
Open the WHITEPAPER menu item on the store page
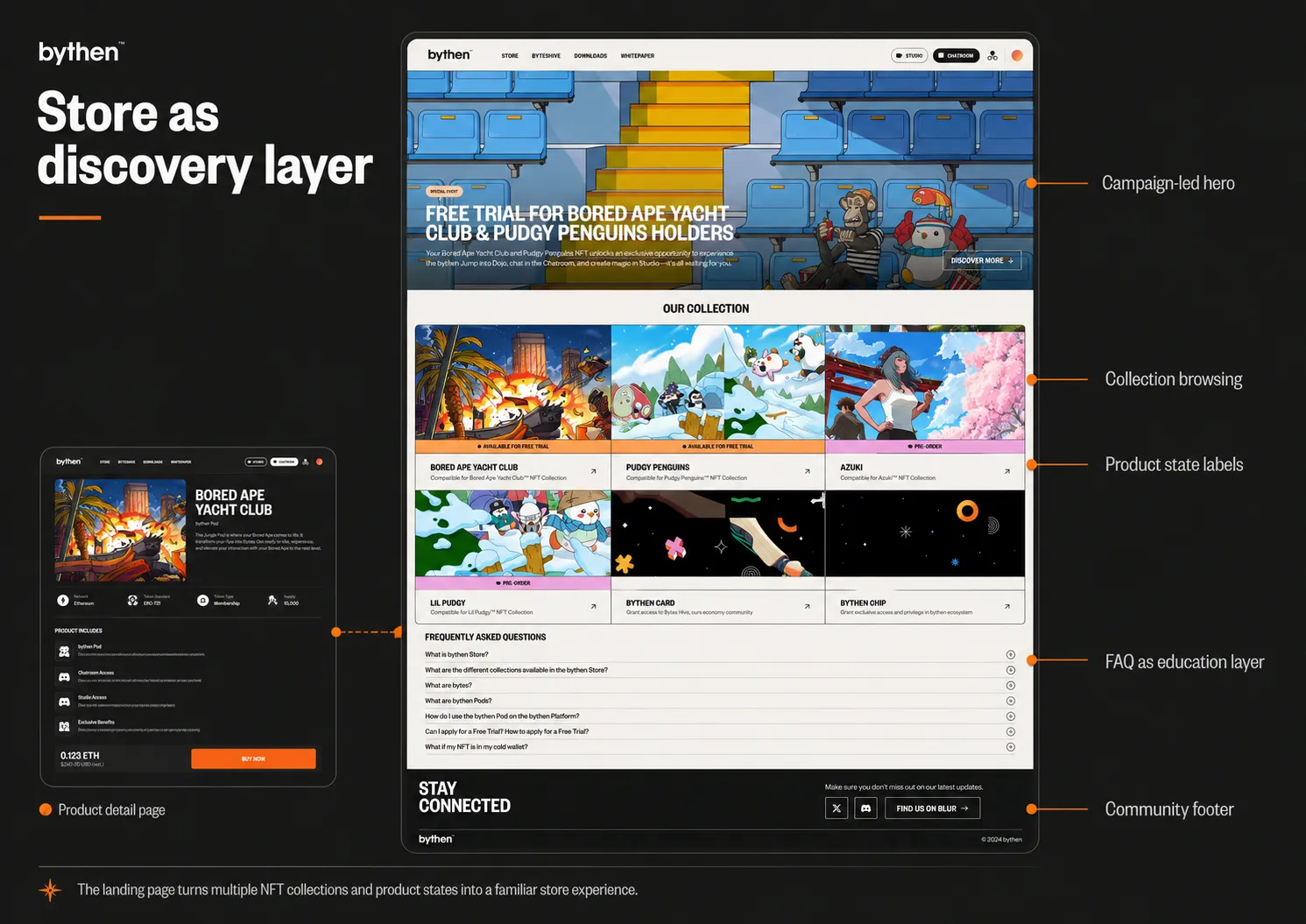638,56
